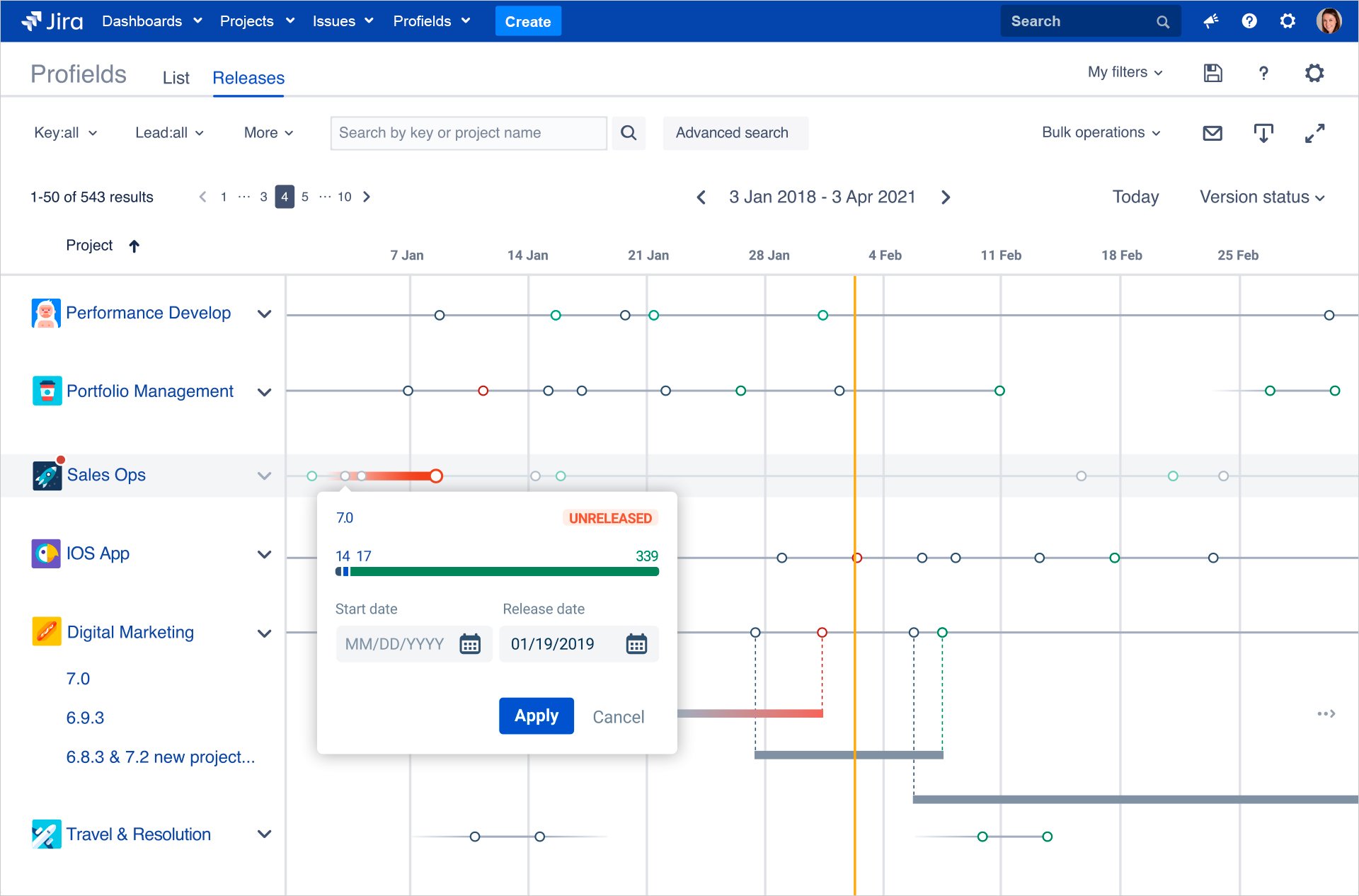Open Profields help with the question mark icon
The image size is (1359, 896).
click(1263, 73)
